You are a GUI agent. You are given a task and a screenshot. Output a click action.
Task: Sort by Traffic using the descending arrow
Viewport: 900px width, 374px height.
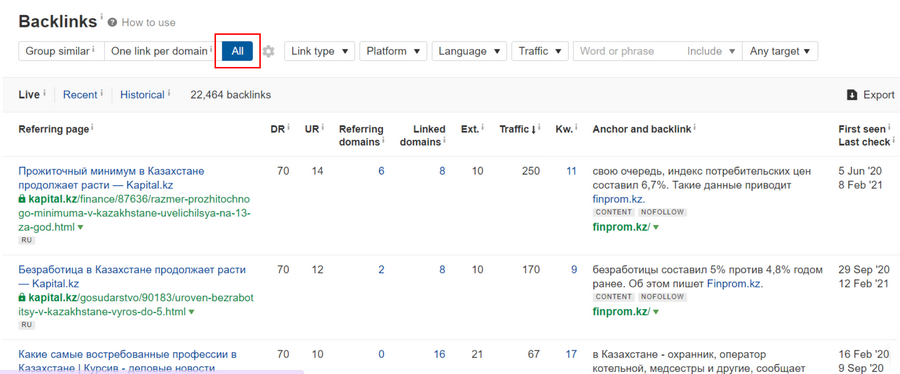[x=533, y=130]
